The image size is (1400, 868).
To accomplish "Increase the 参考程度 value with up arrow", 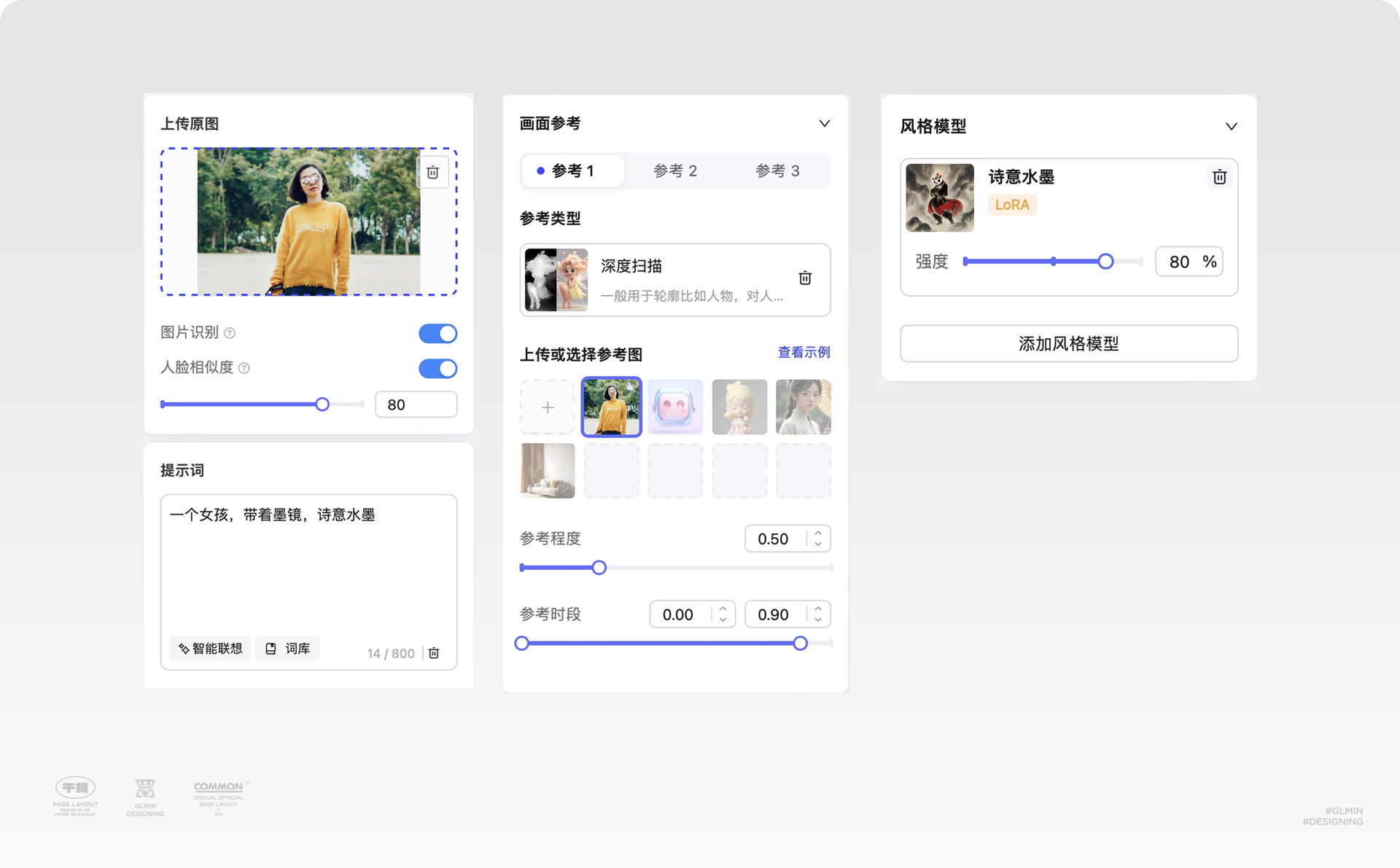I will point(818,533).
